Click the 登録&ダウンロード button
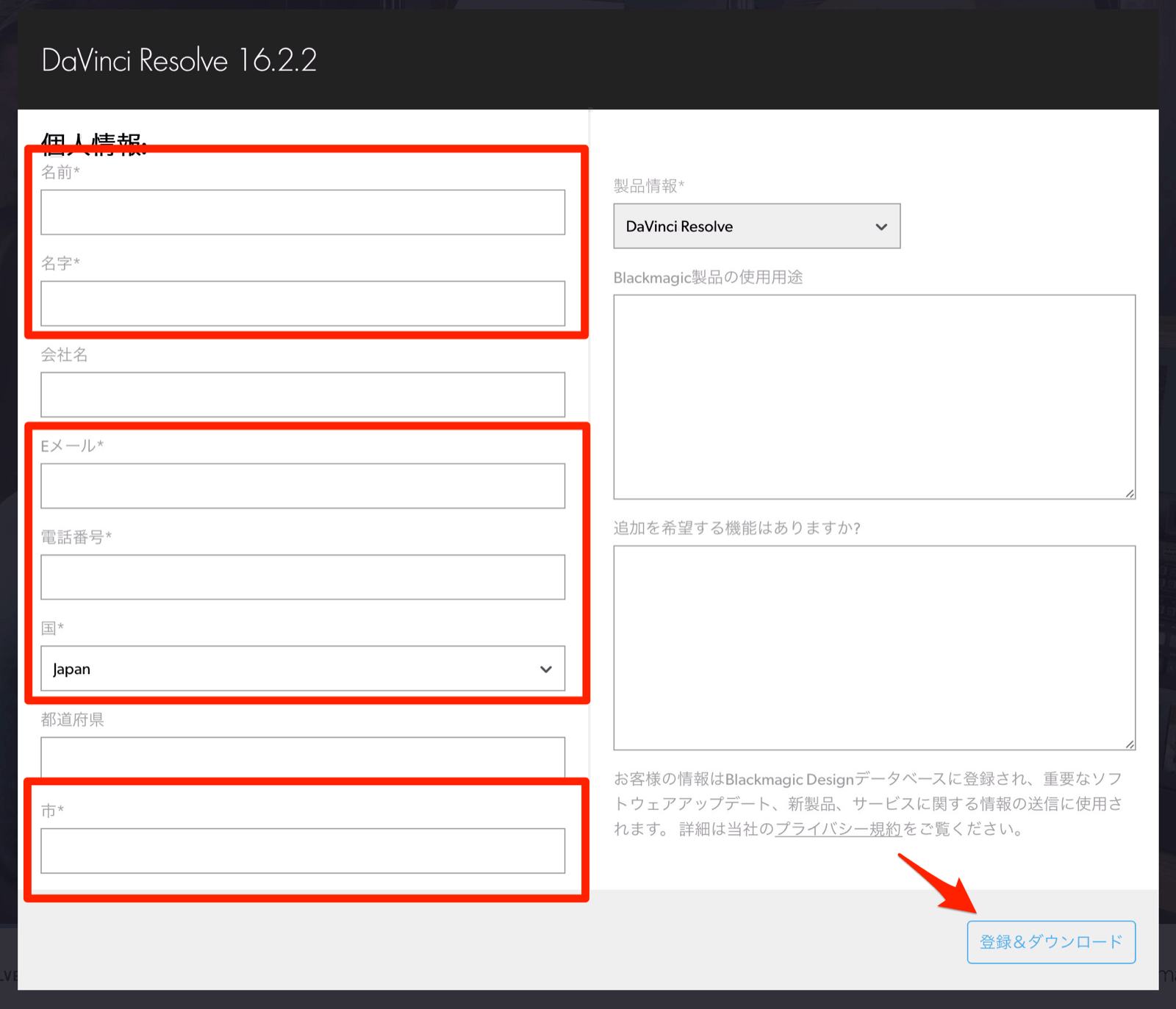 click(1051, 942)
